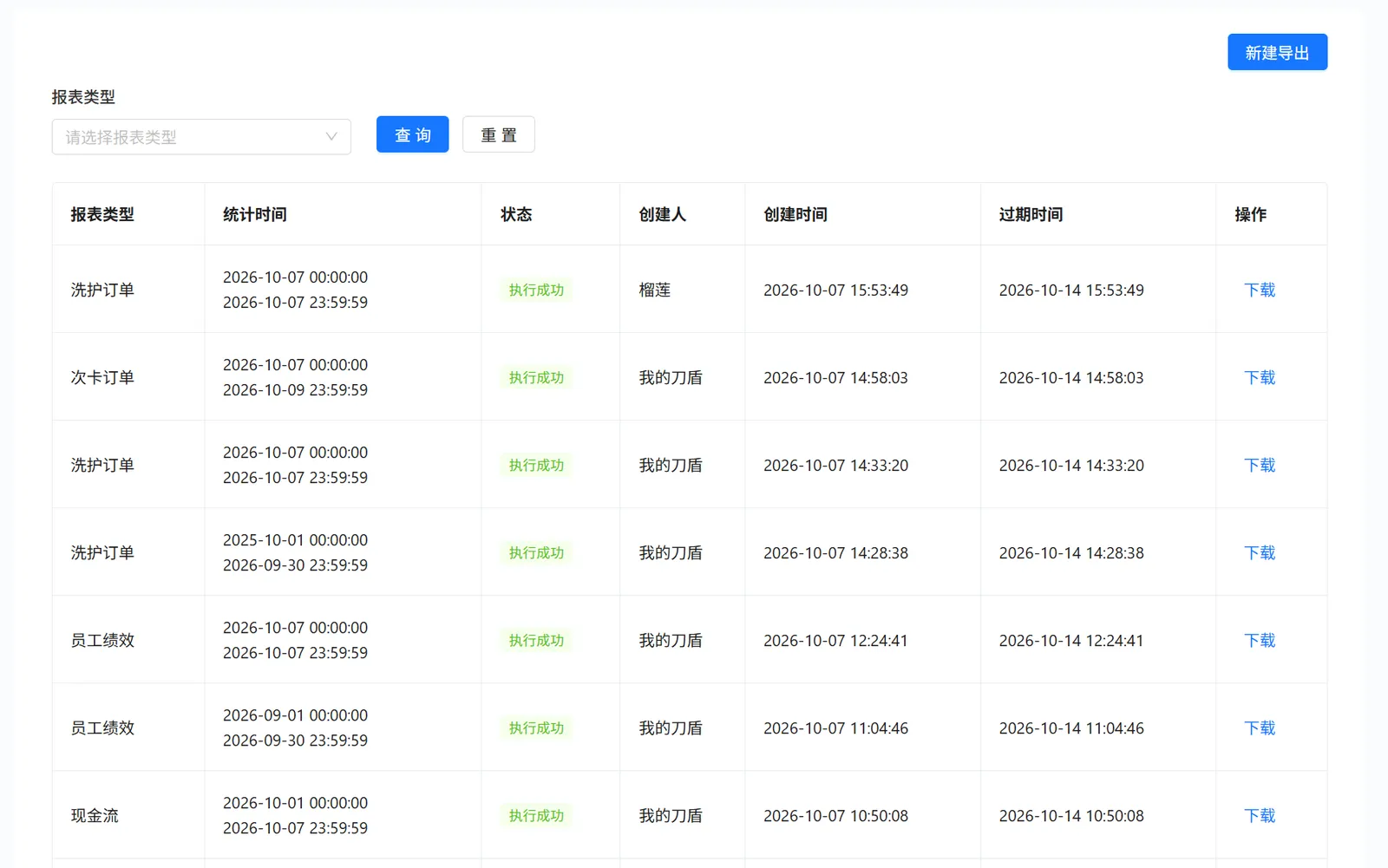Image resolution: width=1388 pixels, height=868 pixels.
Task: Click the 重置 reset button
Action: 499,134
